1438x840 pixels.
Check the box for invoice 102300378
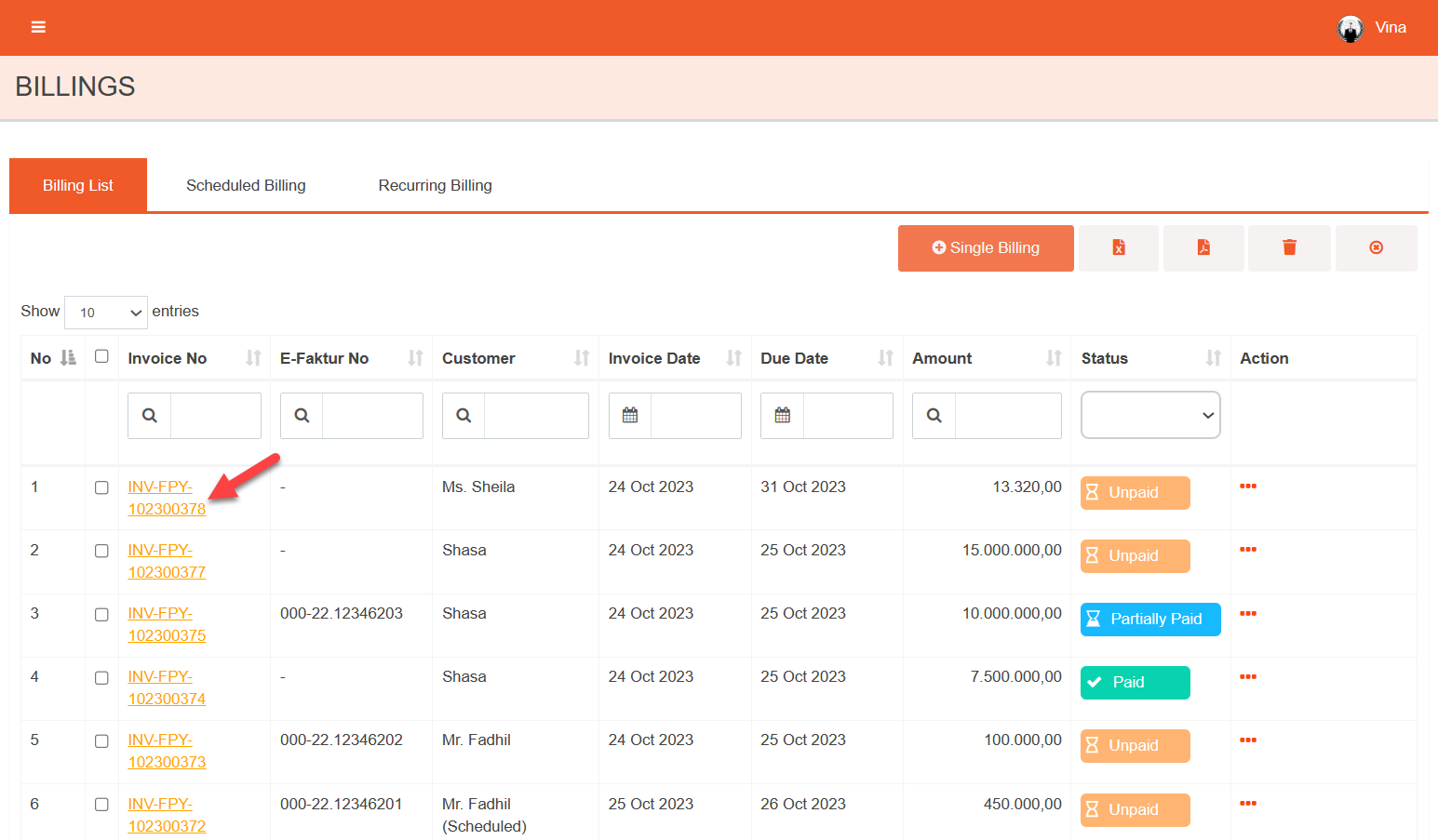[101, 487]
